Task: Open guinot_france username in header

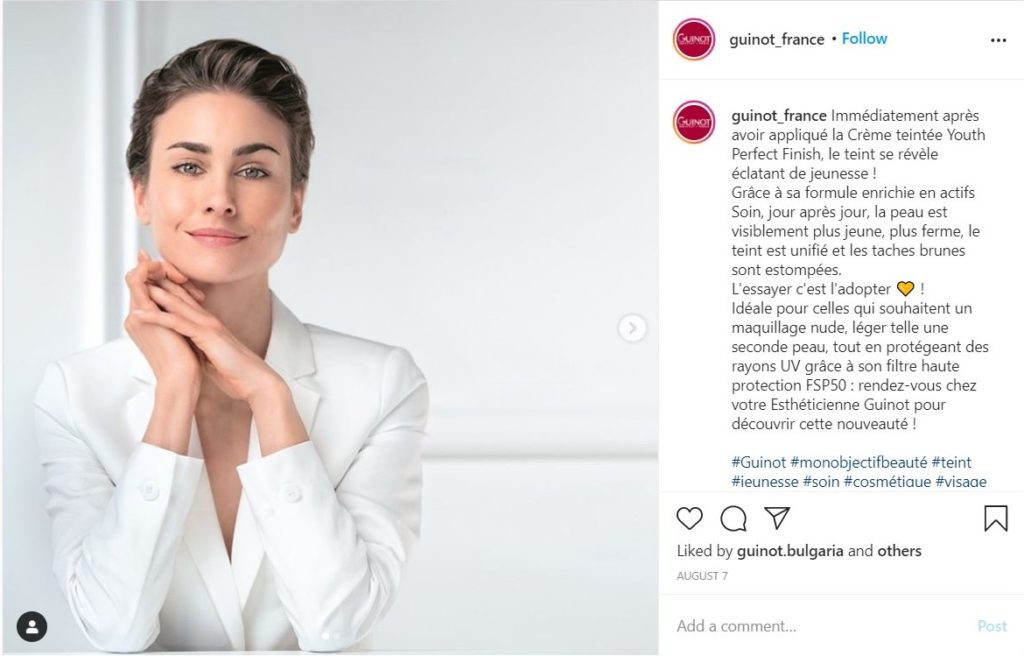Action: point(776,39)
